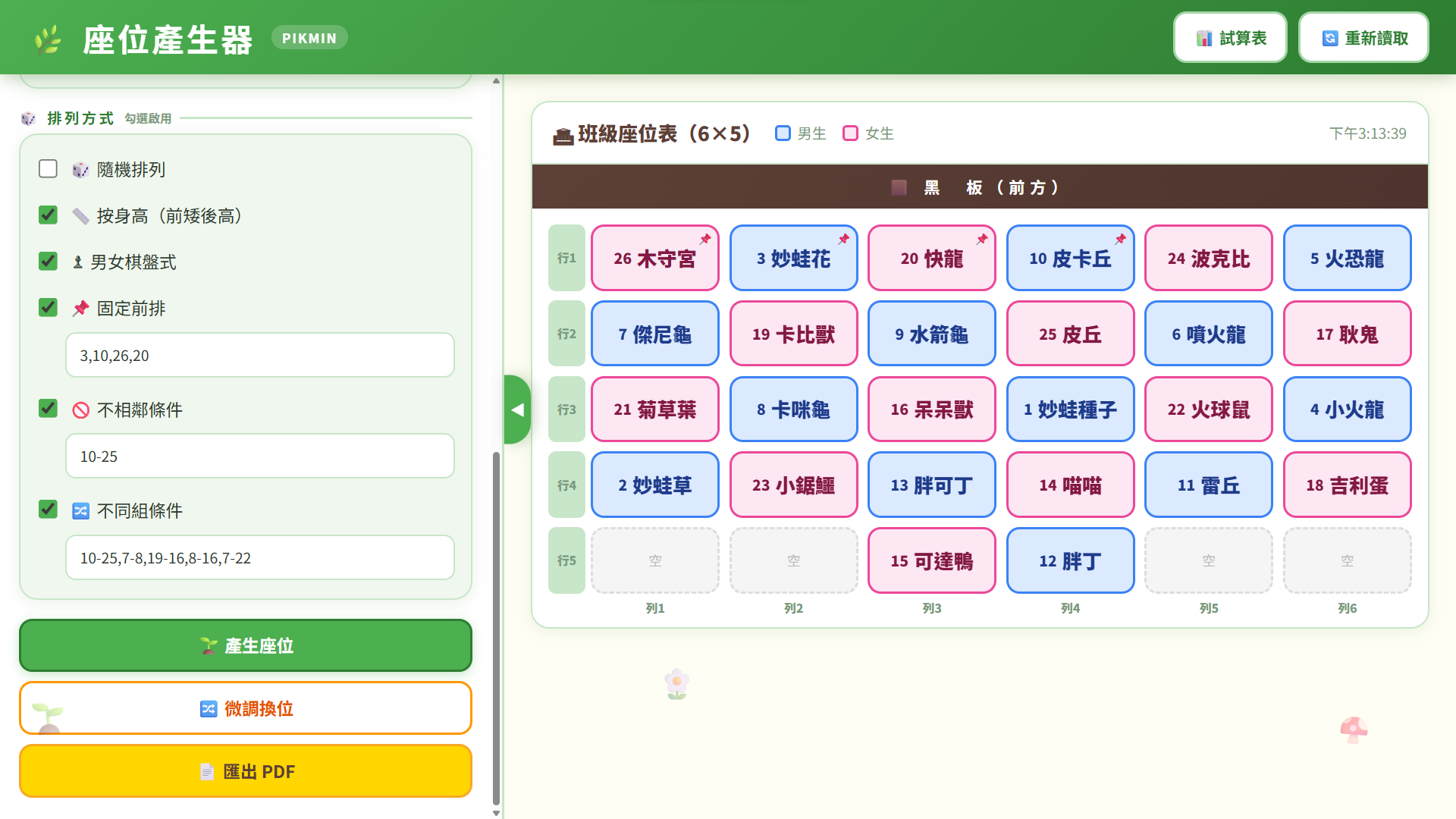This screenshot has width=1456, height=819.
Task: Click the 產生座位 generate button
Action: pyautogui.click(x=246, y=645)
